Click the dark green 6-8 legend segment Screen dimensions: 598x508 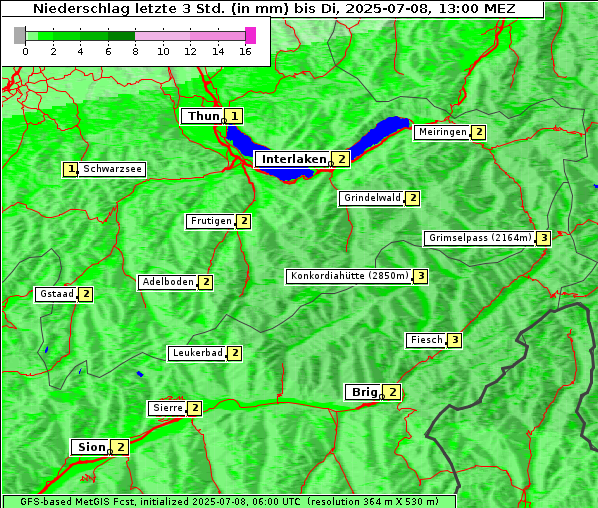point(121,36)
